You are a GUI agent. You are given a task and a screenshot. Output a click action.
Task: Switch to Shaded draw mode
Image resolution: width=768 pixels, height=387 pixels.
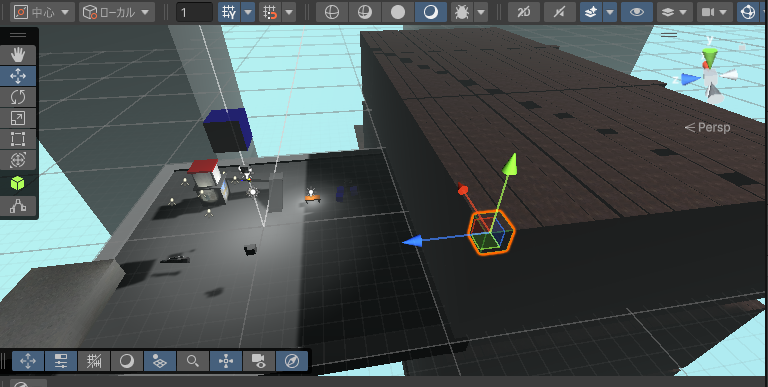(431, 12)
